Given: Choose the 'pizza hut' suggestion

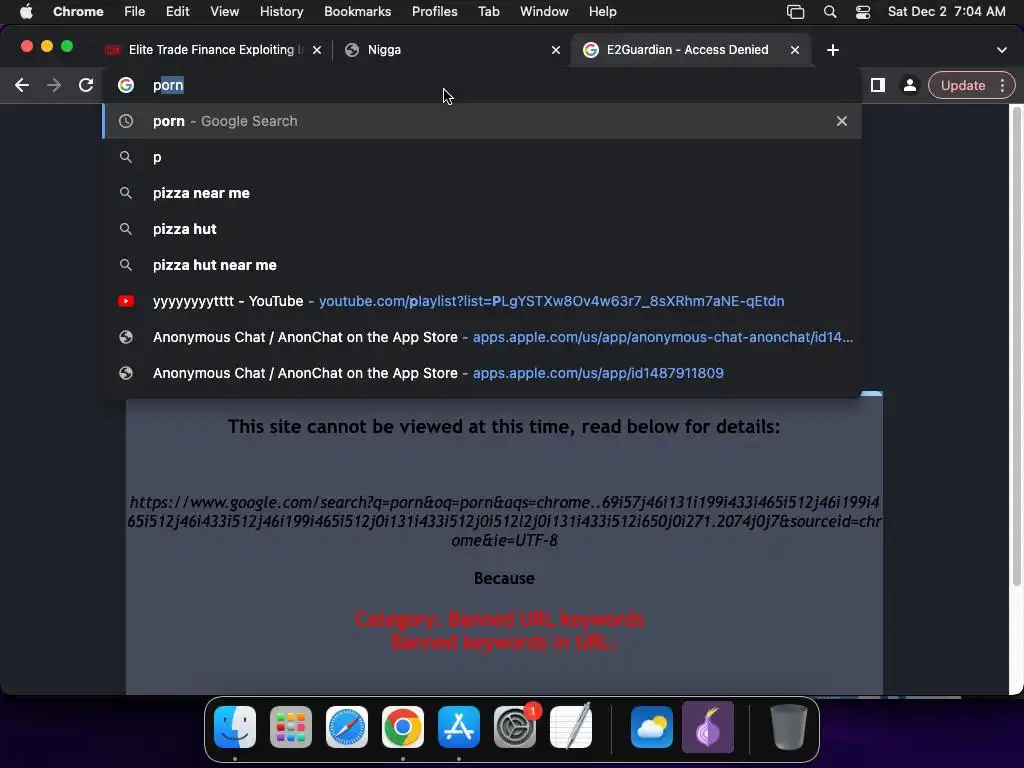Looking at the screenshot, I should (x=482, y=229).
